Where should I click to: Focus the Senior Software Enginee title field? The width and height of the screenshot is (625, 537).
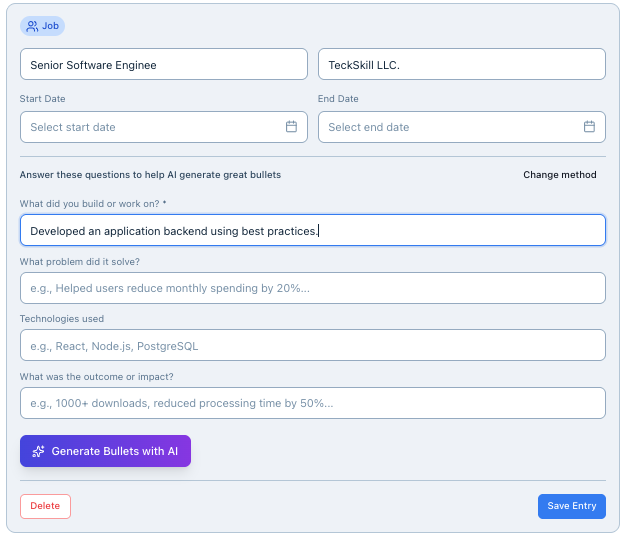[x=163, y=65]
